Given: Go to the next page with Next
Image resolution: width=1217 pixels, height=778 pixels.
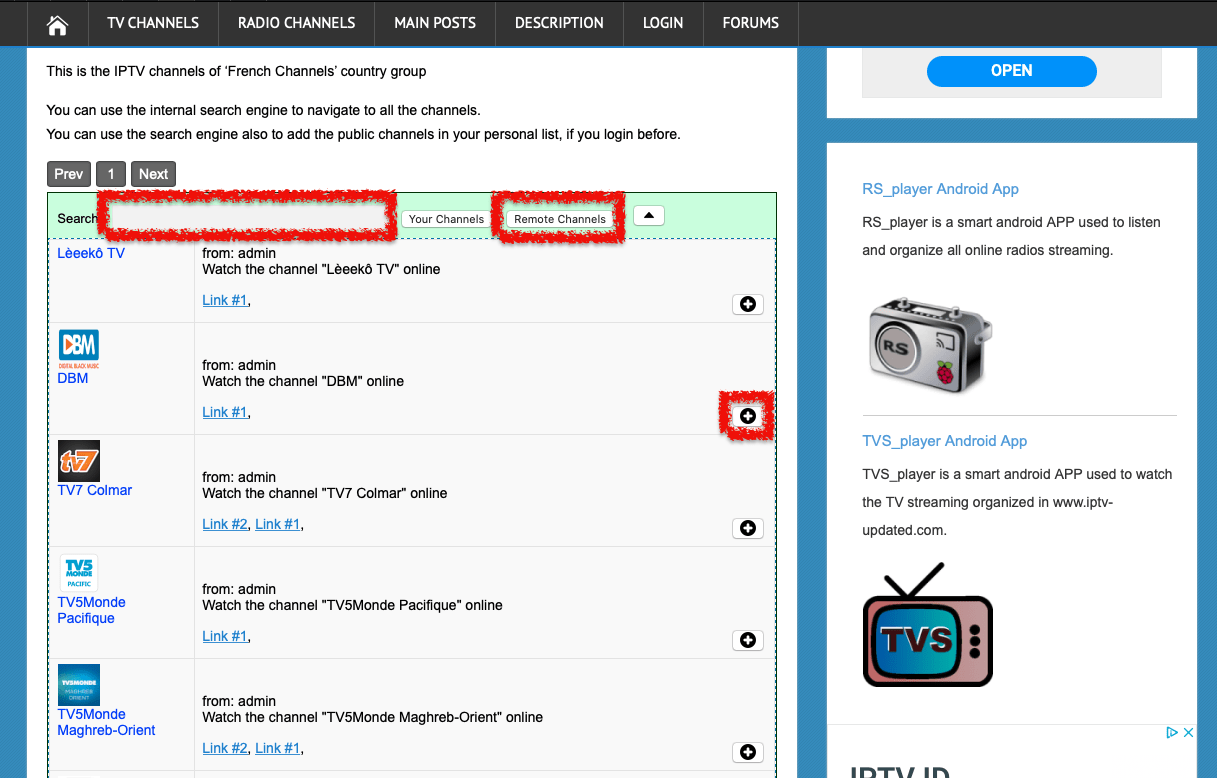Looking at the screenshot, I should [153, 173].
